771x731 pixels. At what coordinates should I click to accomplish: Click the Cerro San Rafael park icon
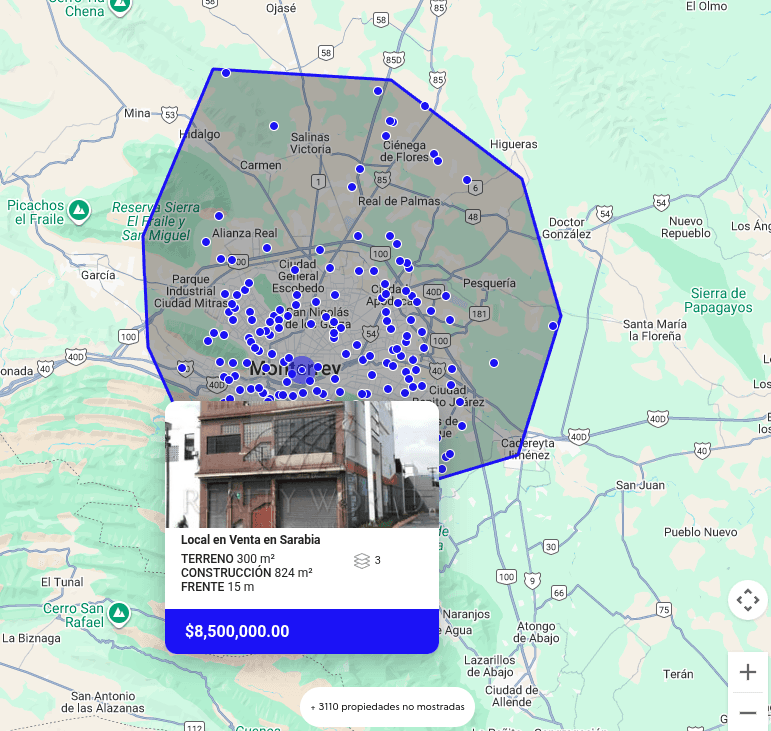click(x=119, y=611)
